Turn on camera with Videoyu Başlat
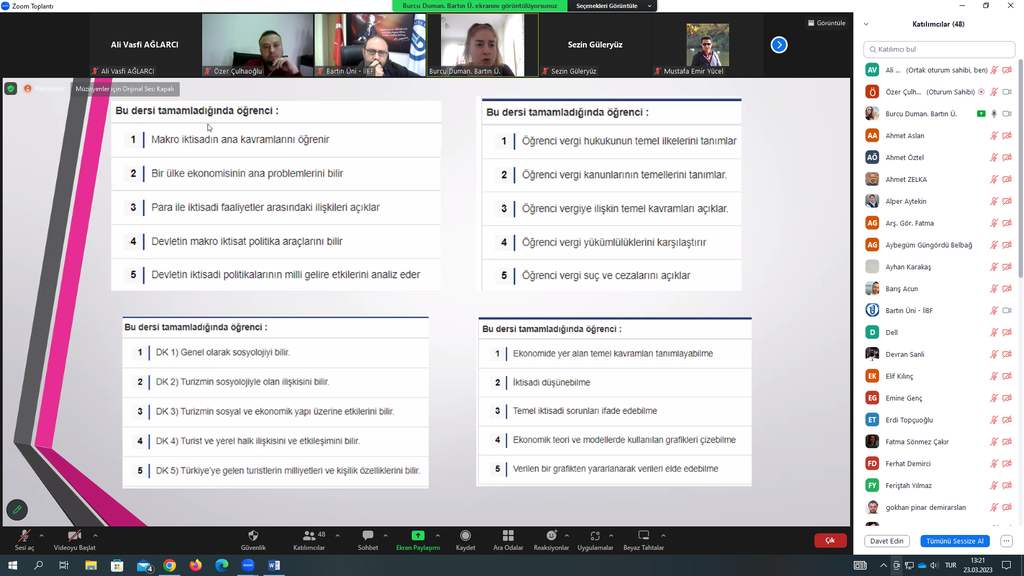 pos(74,537)
